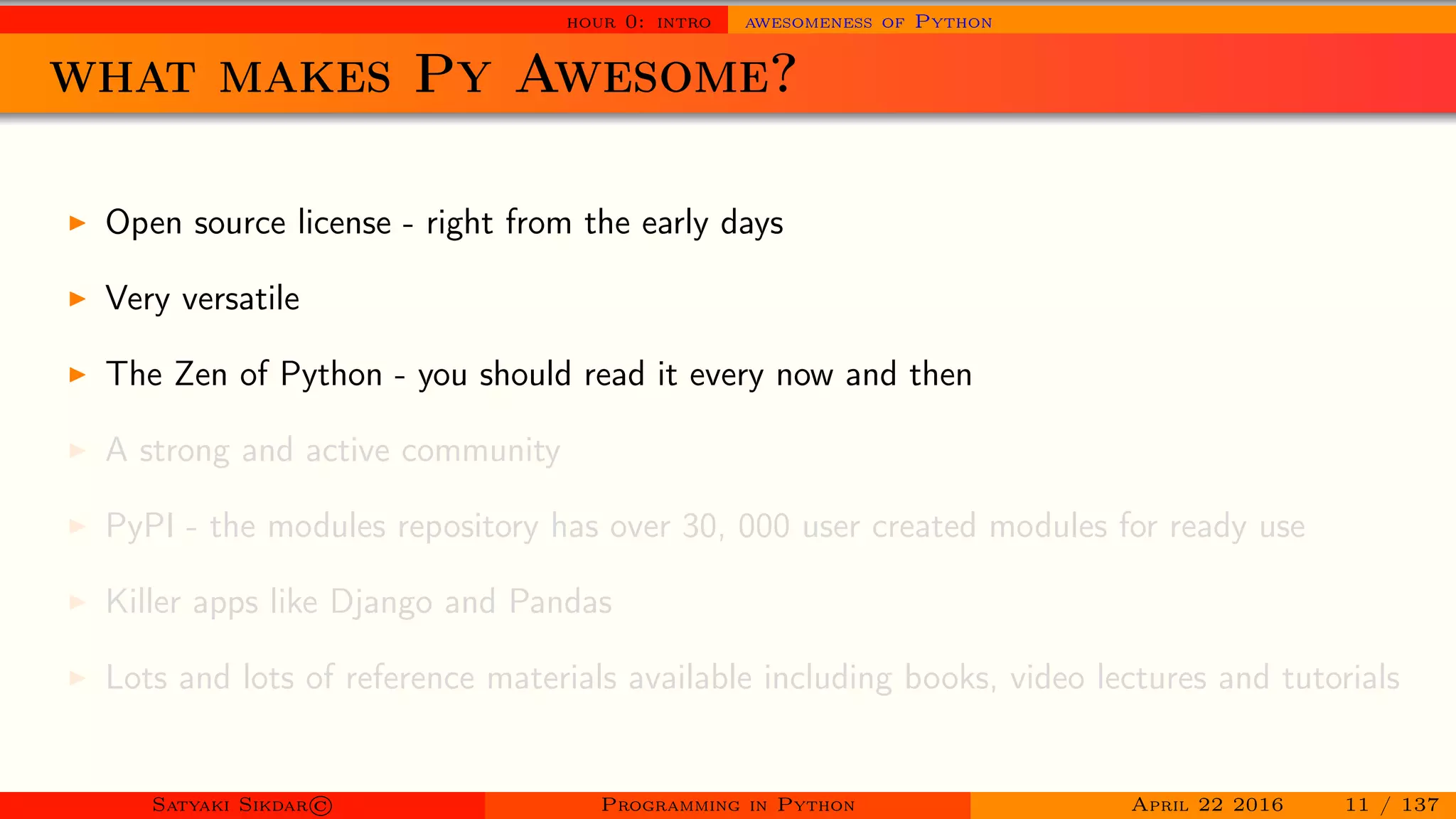Click 'Killer apps like Django and Pandas' text
Screen dimensions: 1456x819
pyautogui.click(x=359, y=602)
